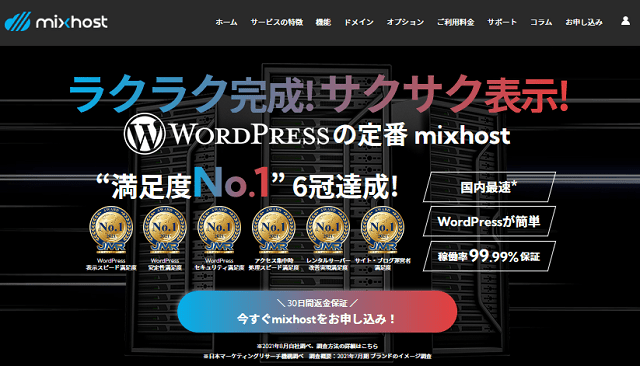Open the 調査方法の詳細はこちら link
The height and width of the screenshot is (366, 640).
[347, 346]
